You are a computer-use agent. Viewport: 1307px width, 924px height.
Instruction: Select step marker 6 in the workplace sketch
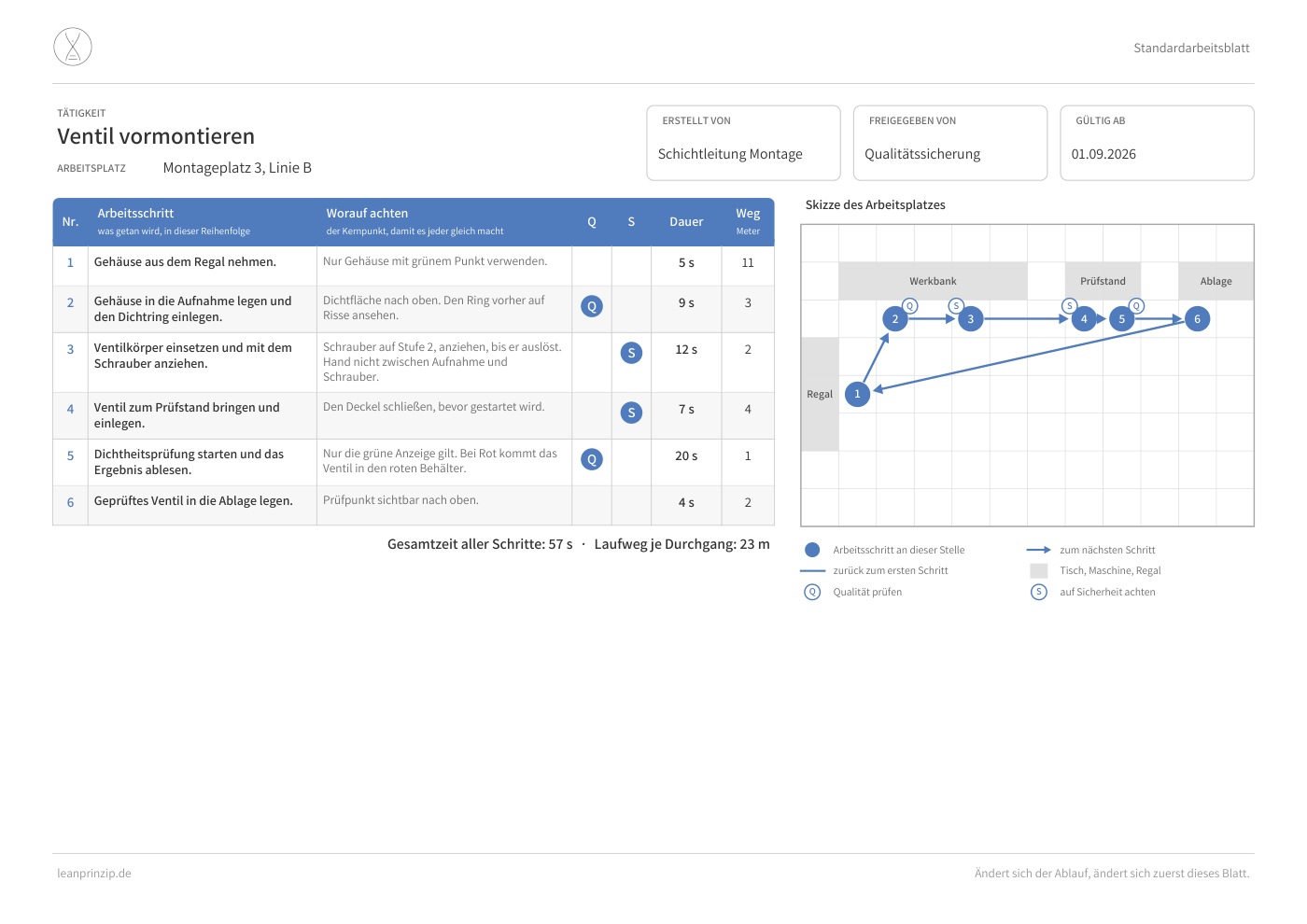pyautogui.click(x=1198, y=319)
